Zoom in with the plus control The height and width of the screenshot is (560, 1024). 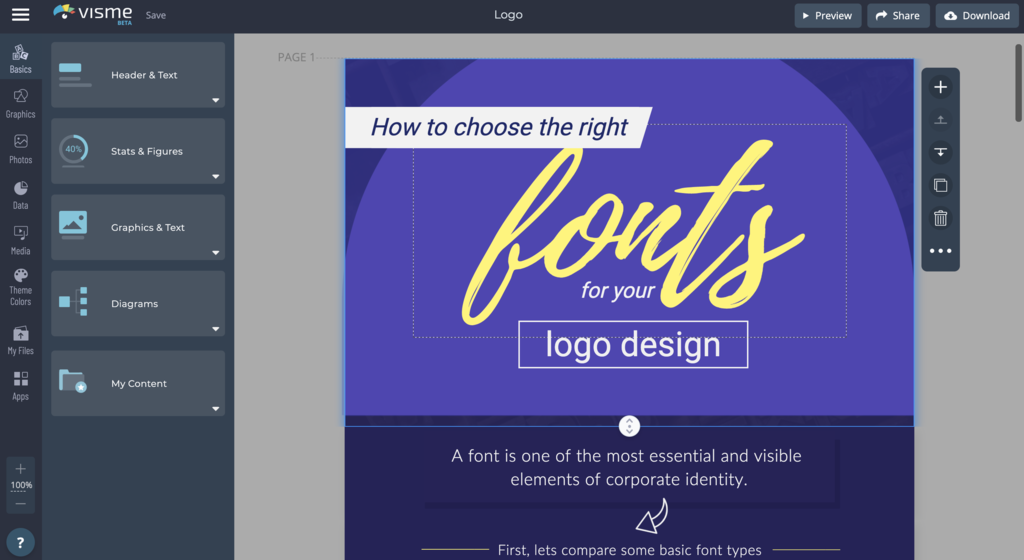point(20,469)
